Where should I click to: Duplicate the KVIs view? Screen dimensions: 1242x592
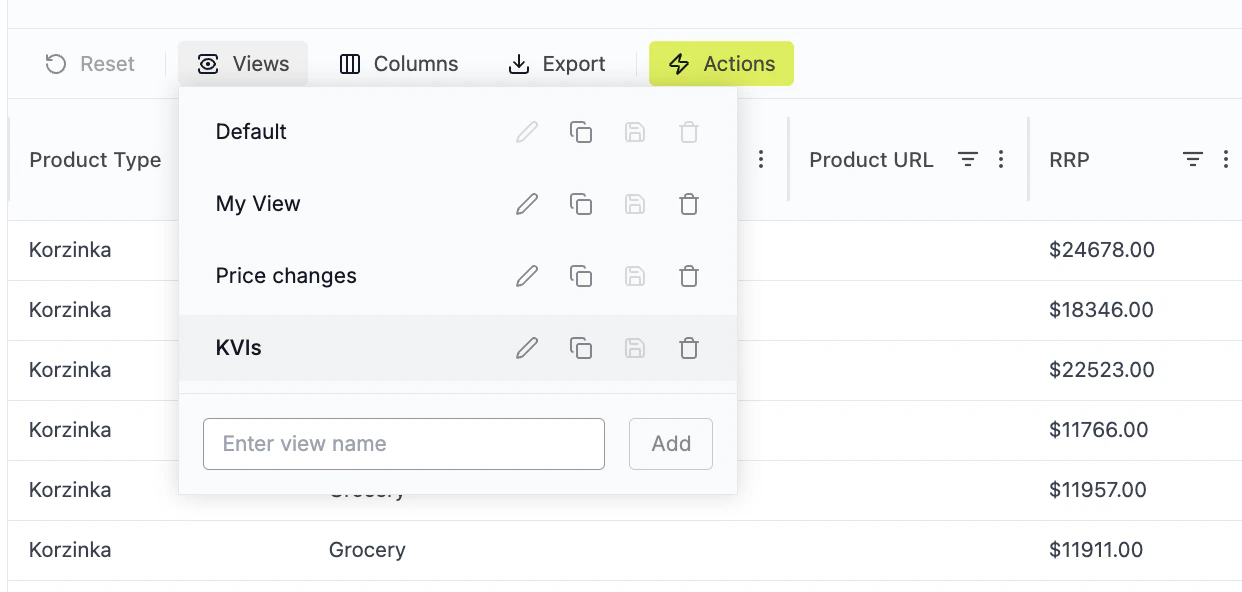pos(581,348)
